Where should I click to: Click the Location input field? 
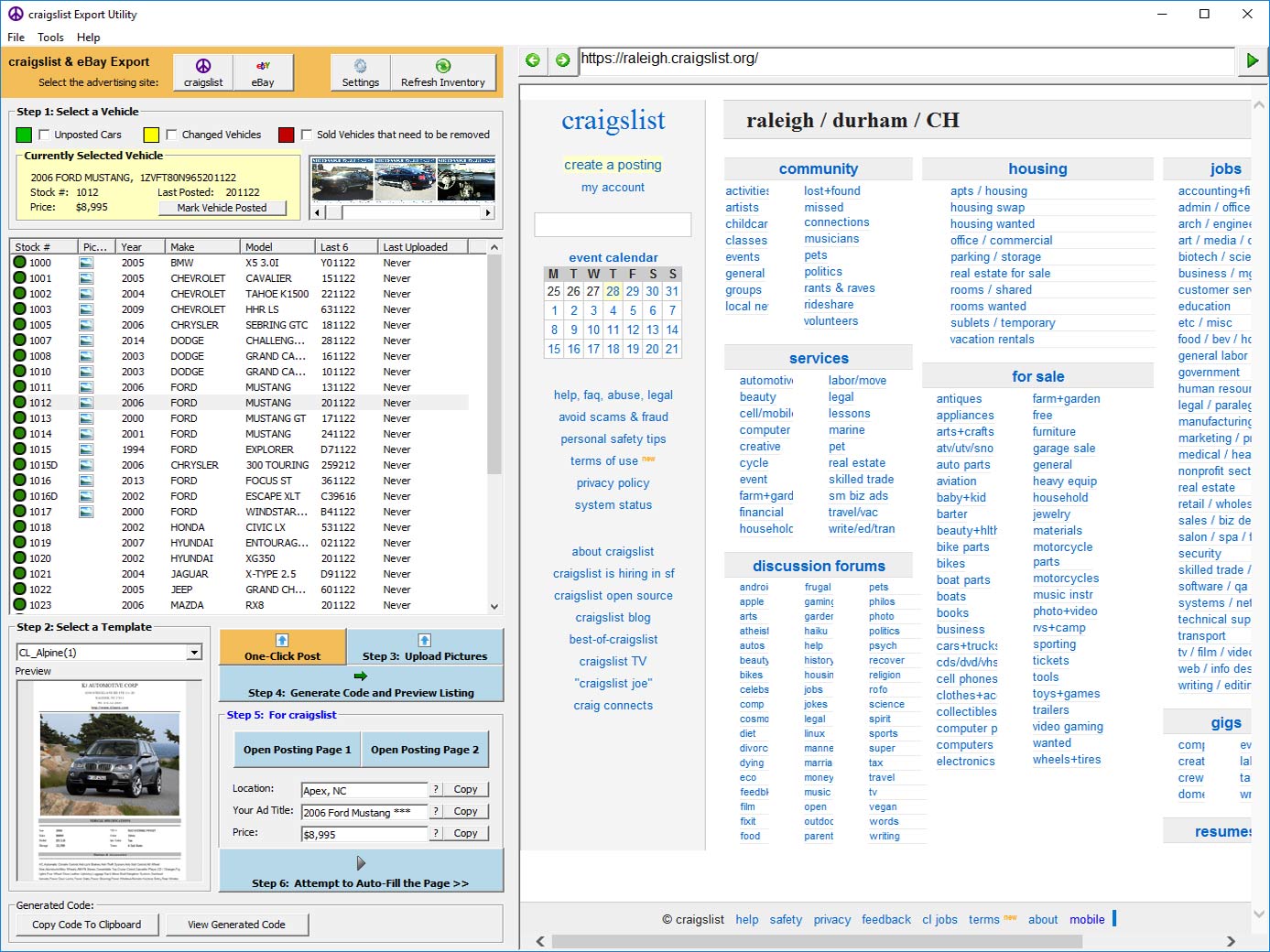click(364, 790)
